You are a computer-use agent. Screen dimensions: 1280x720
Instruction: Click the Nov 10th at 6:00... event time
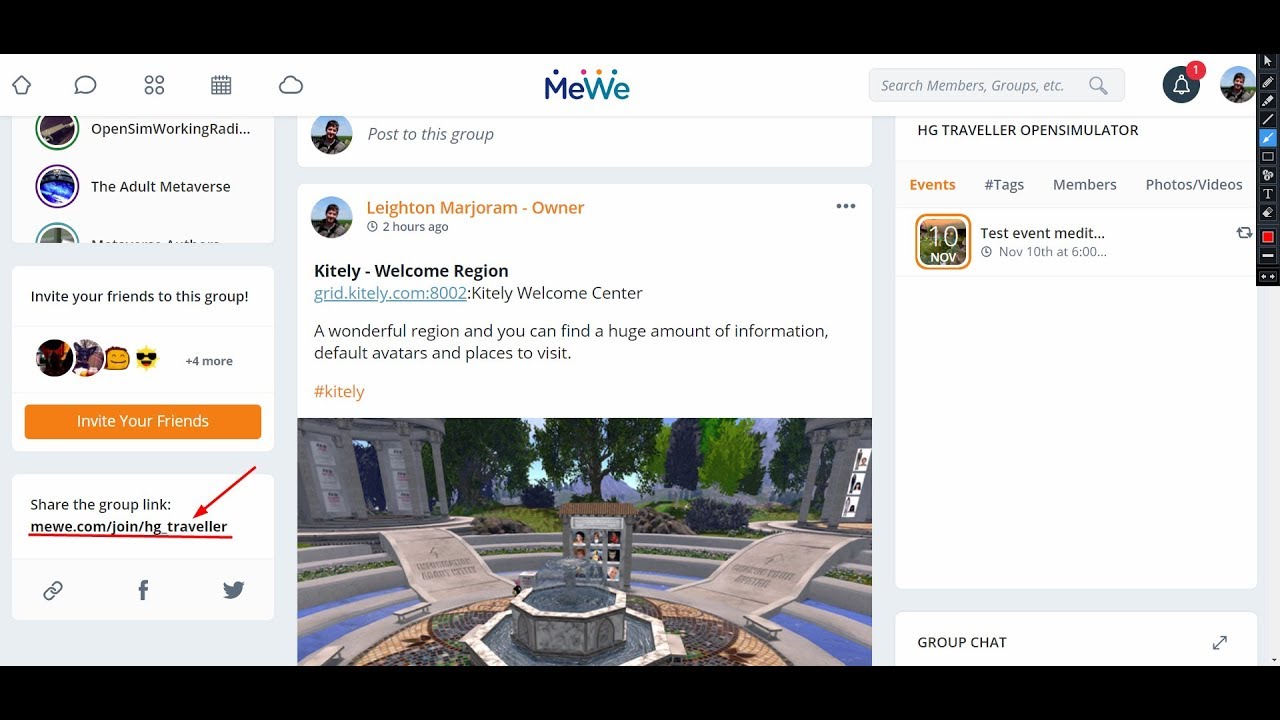click(1052, 252)
